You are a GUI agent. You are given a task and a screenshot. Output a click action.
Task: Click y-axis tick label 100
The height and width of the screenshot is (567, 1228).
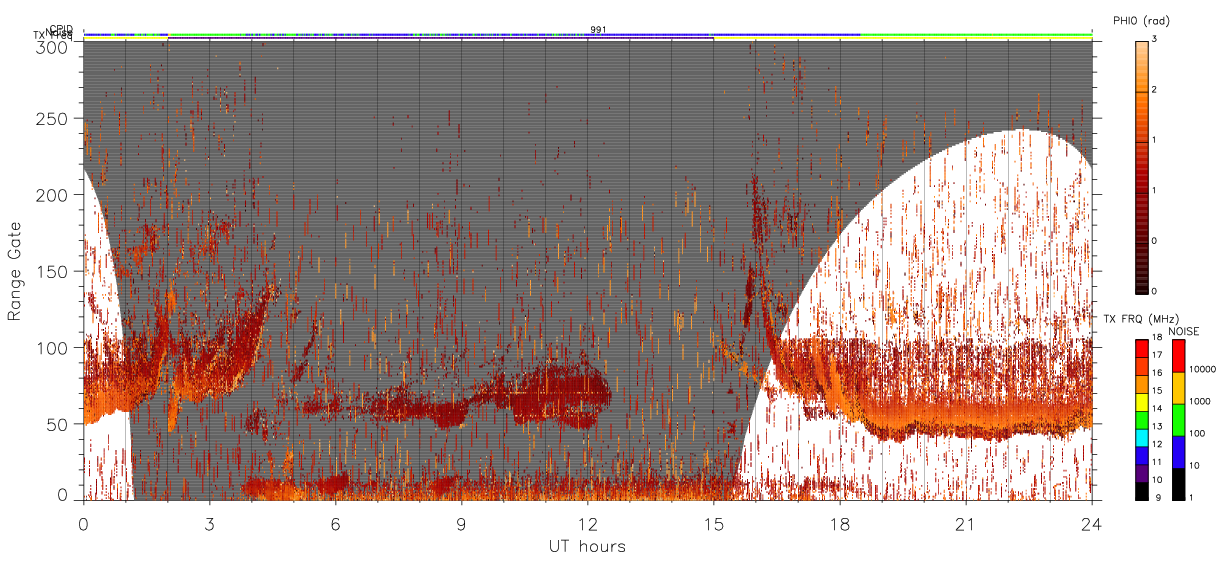click(55, 348)
